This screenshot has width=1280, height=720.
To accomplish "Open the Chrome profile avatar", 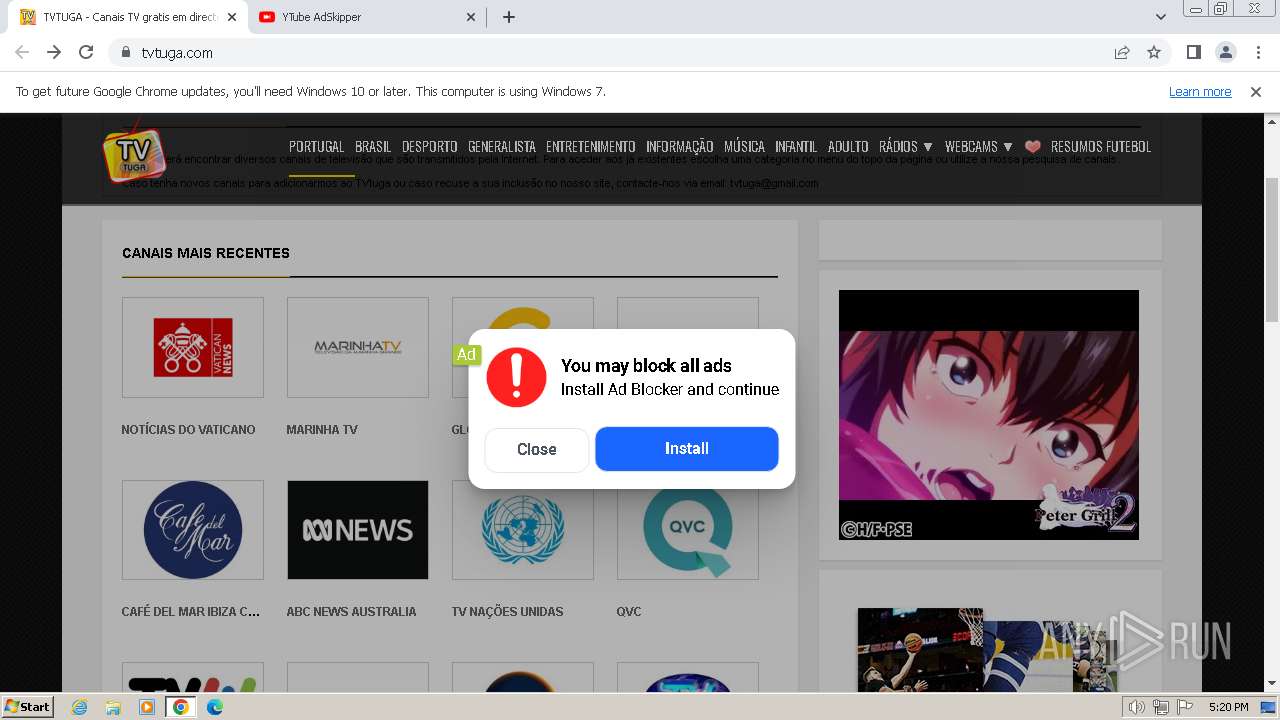I will [x=1225, y=52].
